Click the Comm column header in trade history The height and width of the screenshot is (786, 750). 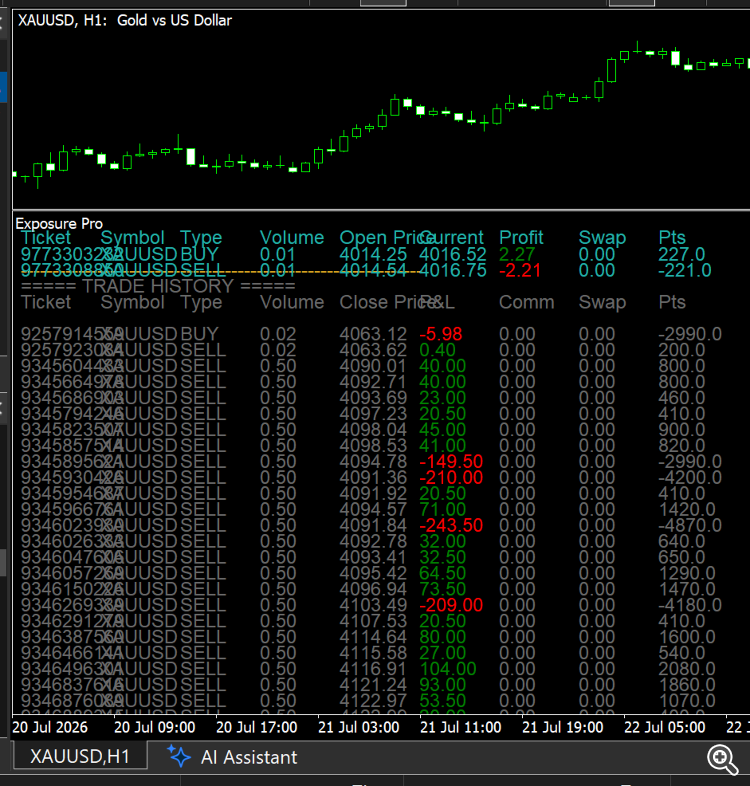[x=526, y=302]
